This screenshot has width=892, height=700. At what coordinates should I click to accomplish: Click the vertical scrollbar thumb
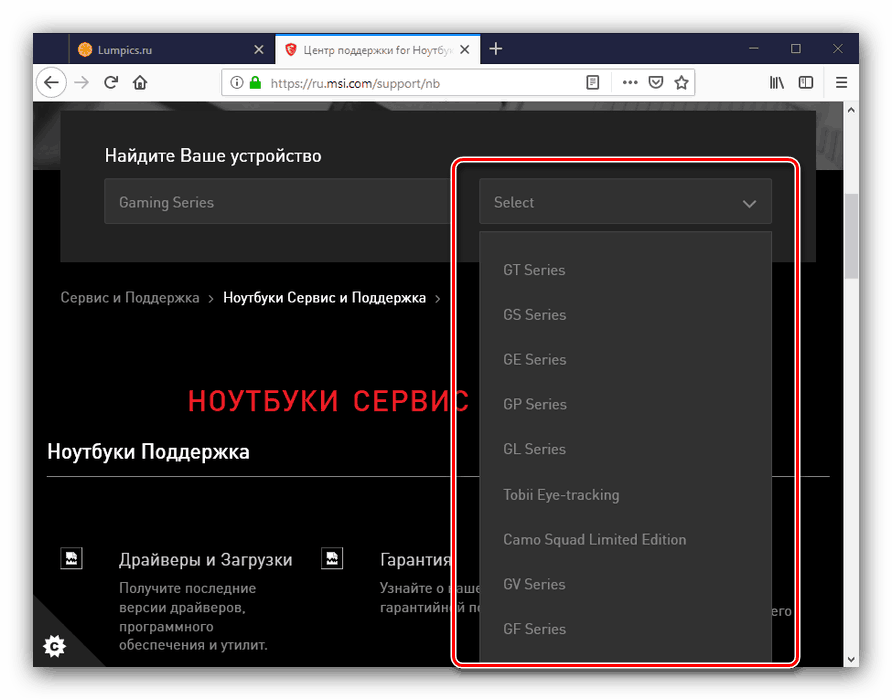851,236
